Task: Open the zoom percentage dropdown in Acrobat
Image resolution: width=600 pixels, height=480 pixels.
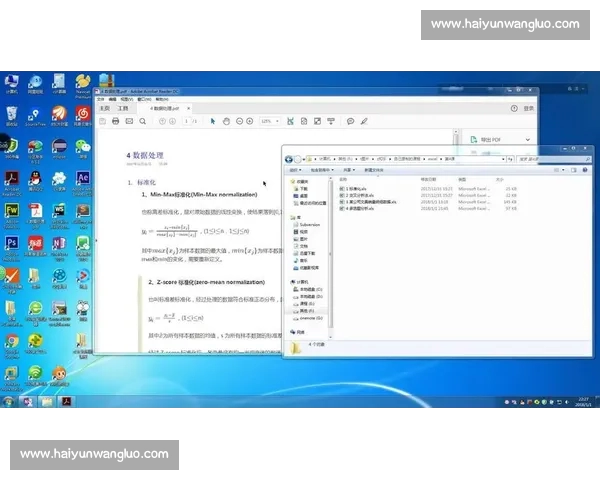Action: 268,121
